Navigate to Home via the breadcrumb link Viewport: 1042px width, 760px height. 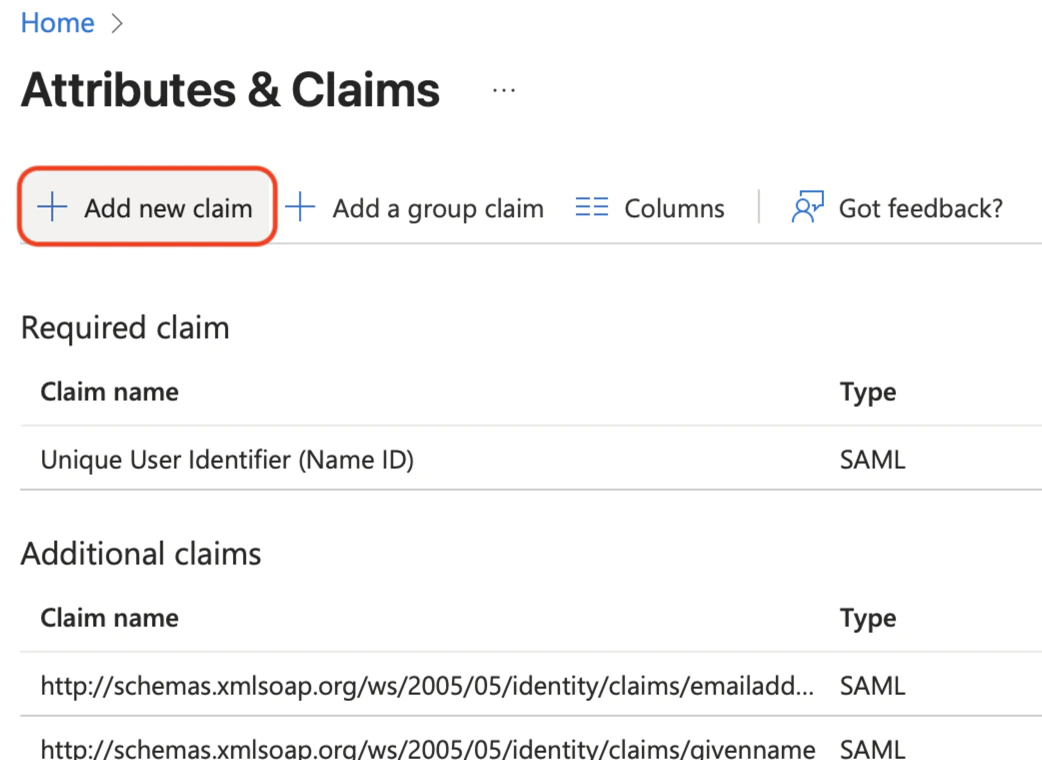(x=56, y=22)
